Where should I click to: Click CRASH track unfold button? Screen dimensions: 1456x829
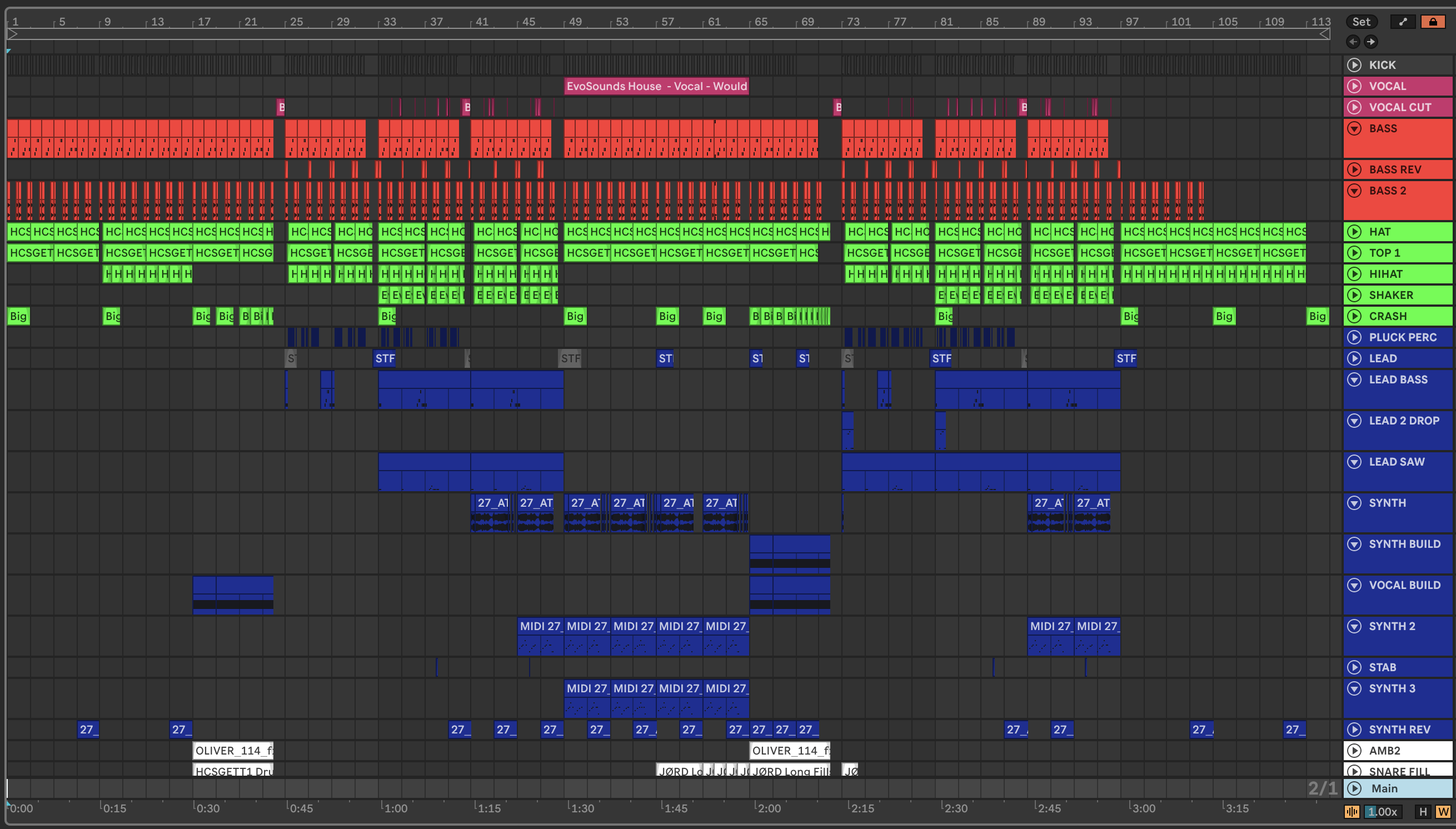(1354, 316)
